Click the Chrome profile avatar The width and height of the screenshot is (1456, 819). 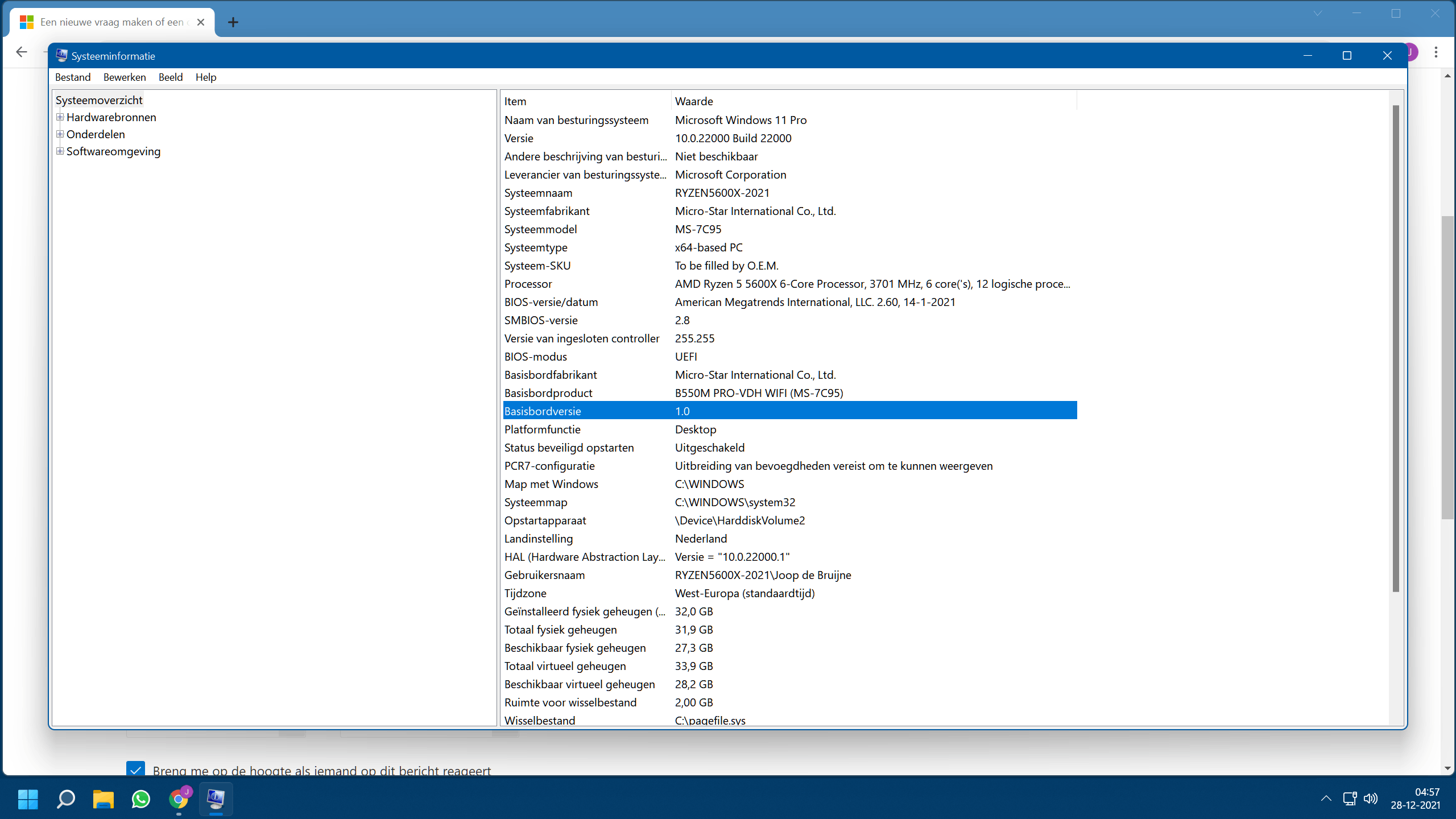click(1412, 52)
